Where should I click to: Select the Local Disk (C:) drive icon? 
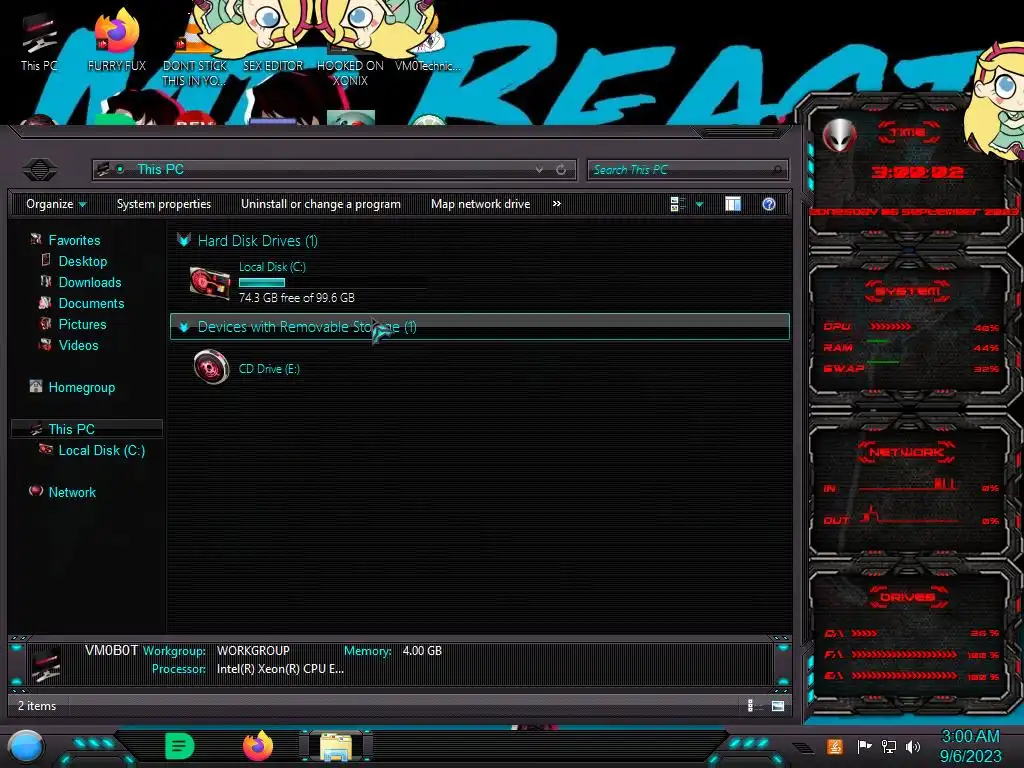point(210,283)
